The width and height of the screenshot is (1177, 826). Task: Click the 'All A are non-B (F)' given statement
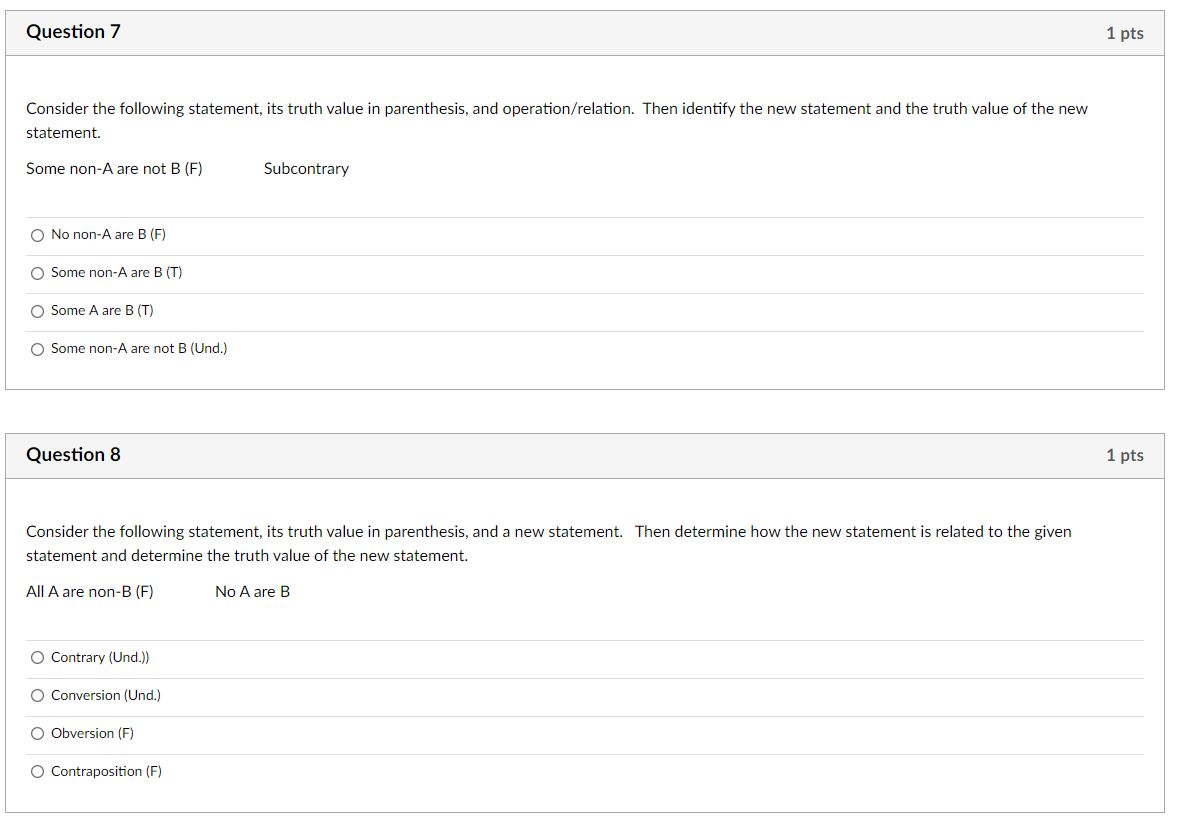90,592
